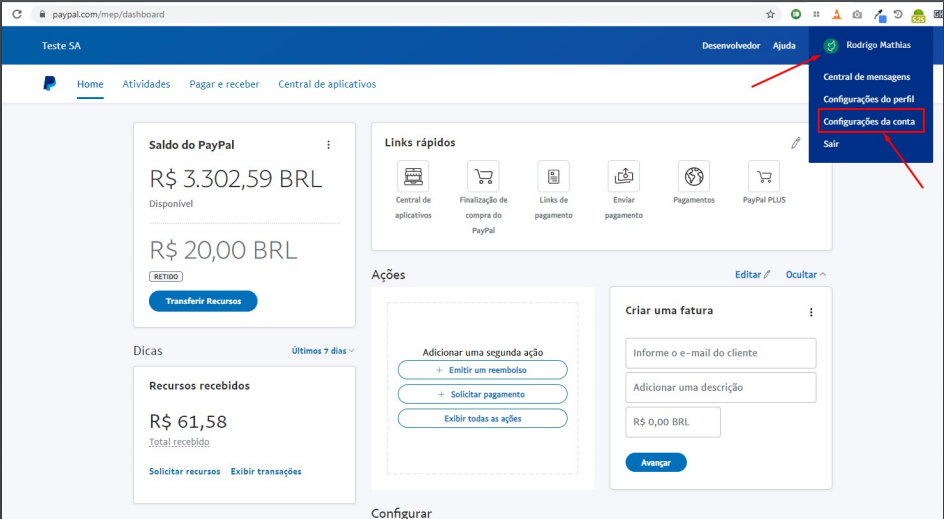Screen dimensions: 944x519
Task: Go to the Home tab
Action: click(90, 84)
